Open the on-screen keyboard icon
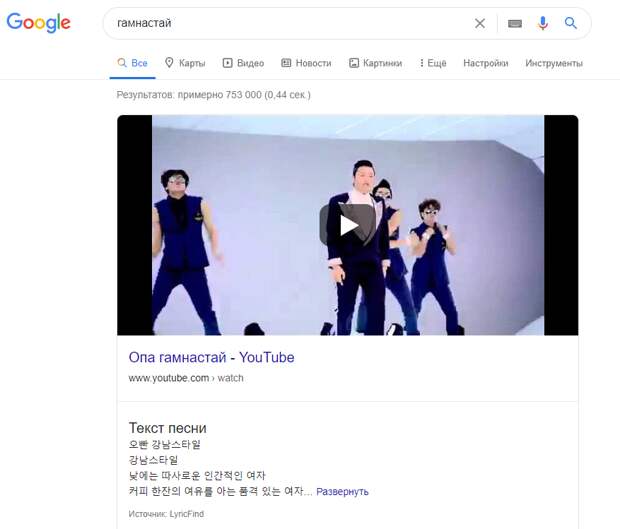The image size is (620, 529). coord(515,23)
